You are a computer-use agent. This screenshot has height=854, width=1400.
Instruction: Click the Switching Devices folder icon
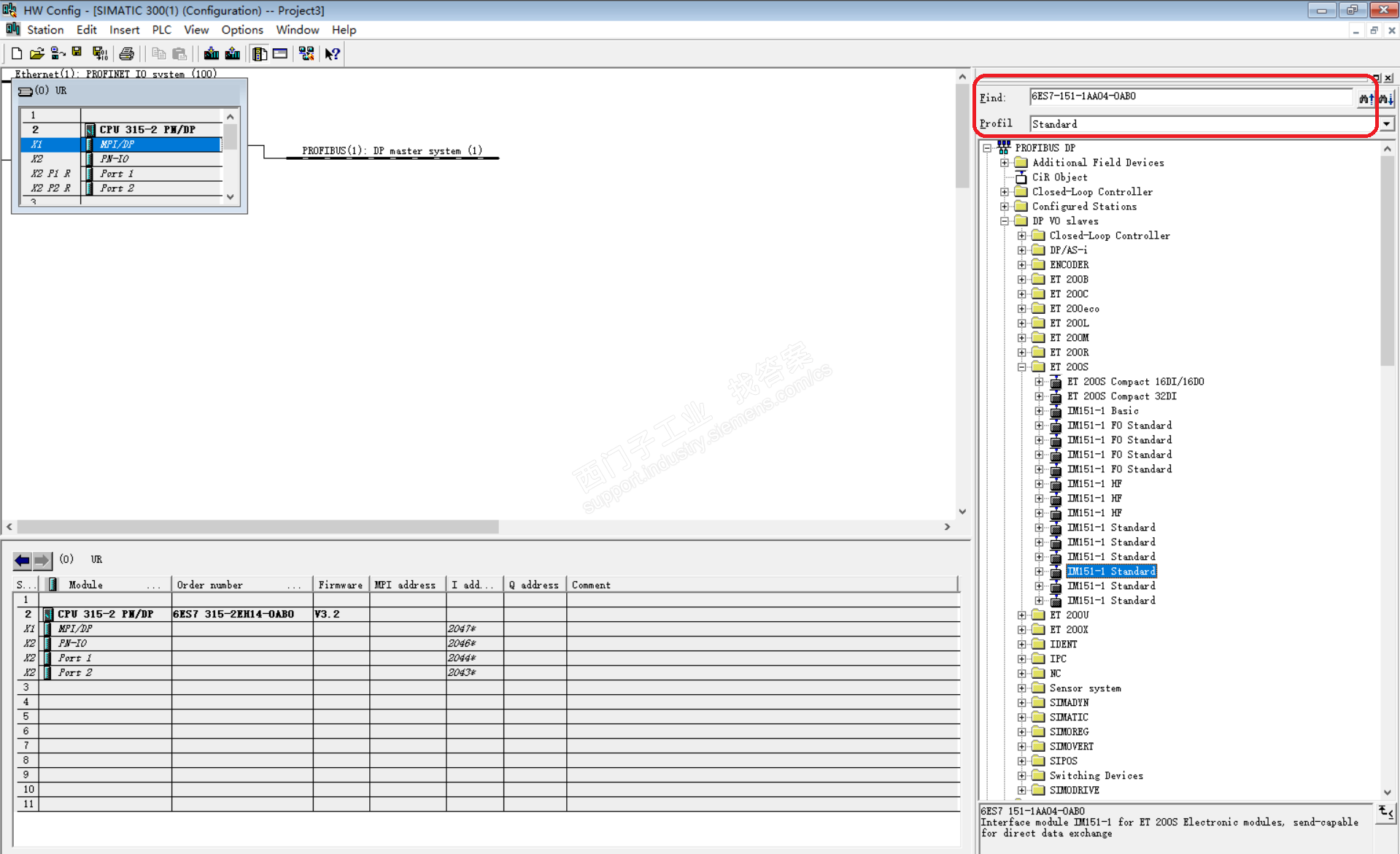coord(1038,776)
